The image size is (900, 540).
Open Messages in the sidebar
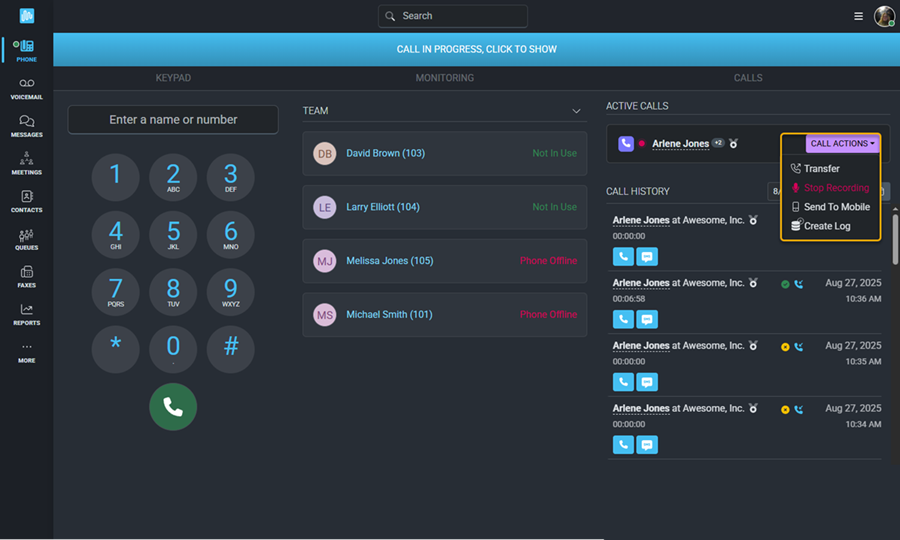(x=26, y=126)
